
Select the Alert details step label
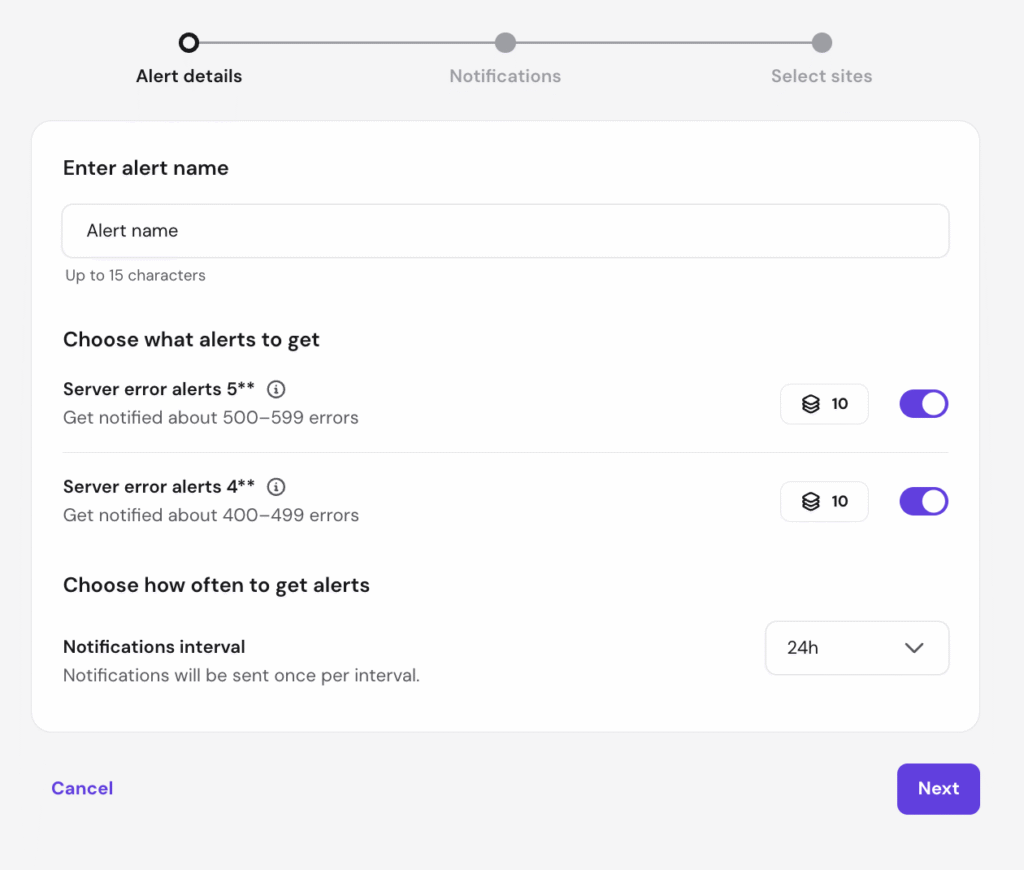(x=189, y=76)
